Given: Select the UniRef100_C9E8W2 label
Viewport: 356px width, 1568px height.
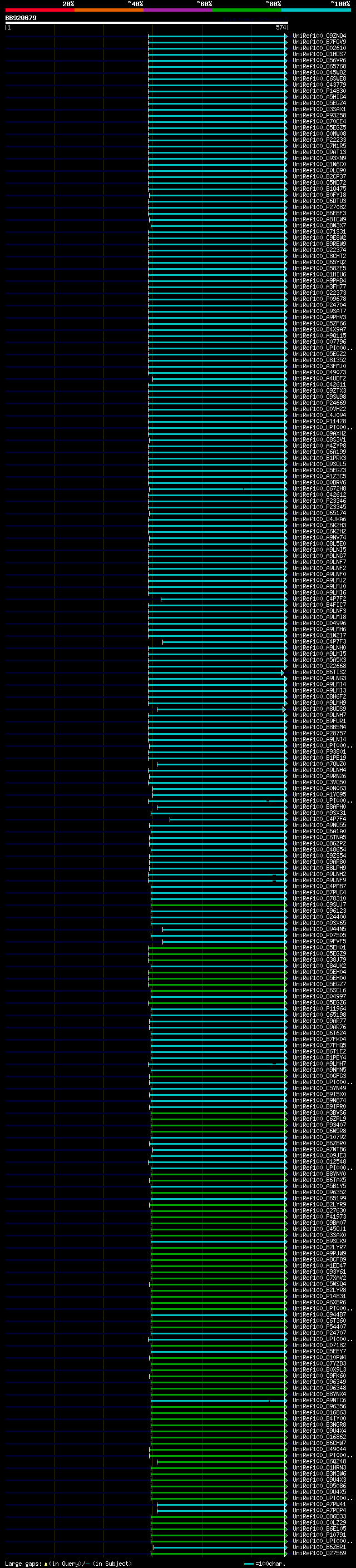Looking at the screenshot, I should pos(319,238).
